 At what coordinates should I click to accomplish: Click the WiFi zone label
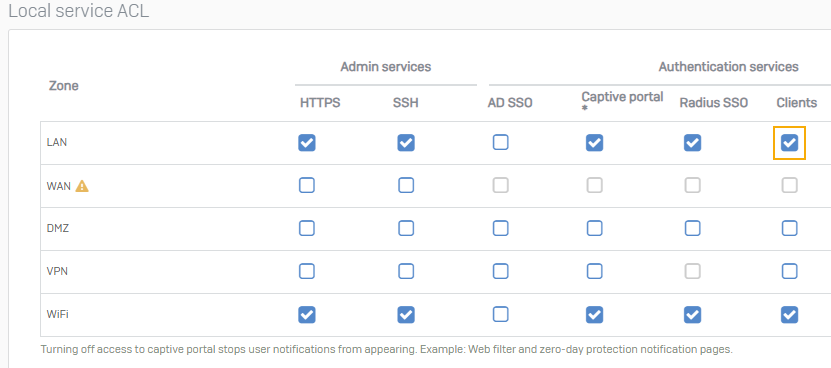point(58,314)
